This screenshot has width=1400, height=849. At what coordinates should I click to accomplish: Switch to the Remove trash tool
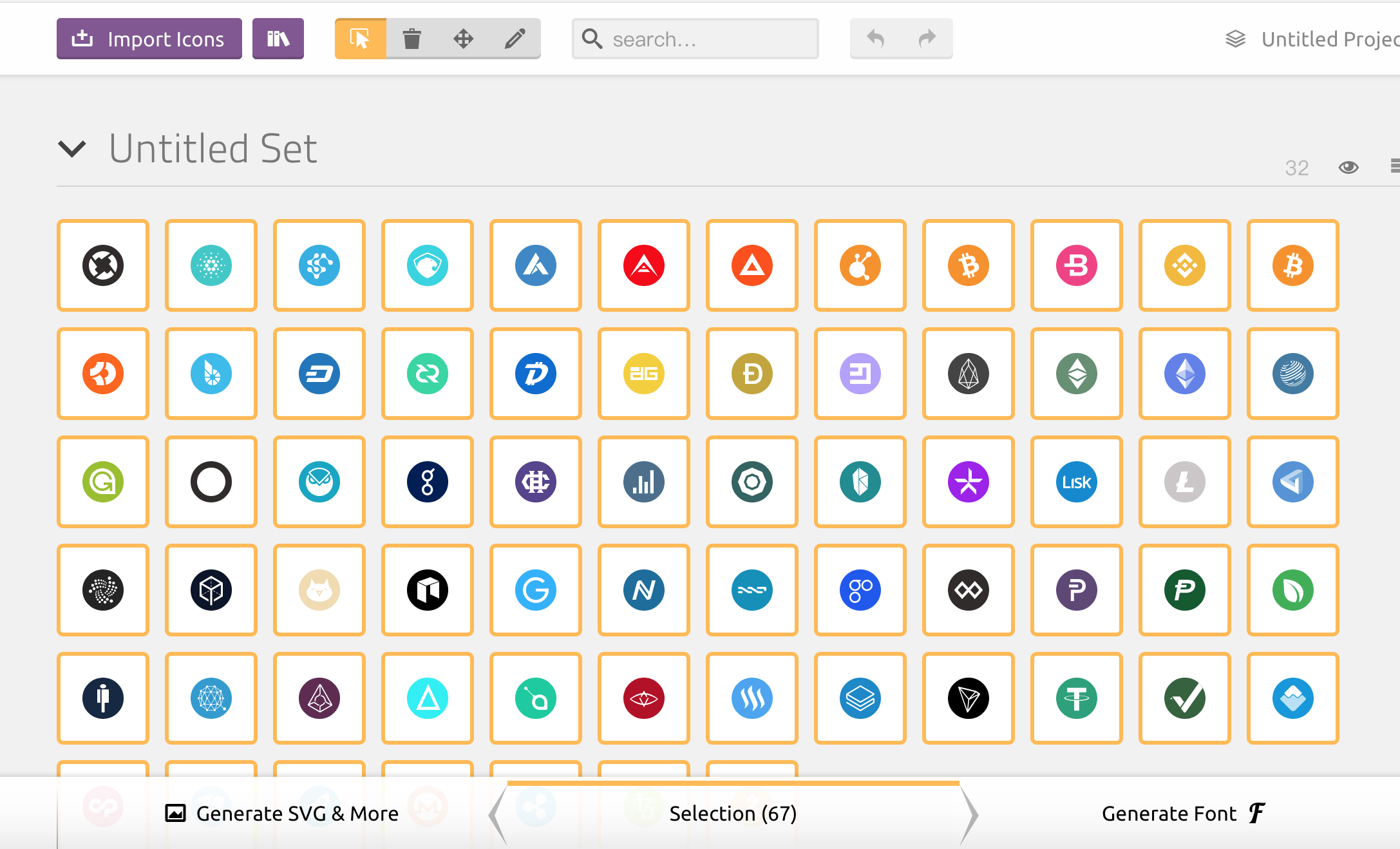click(x=412, y=39)
